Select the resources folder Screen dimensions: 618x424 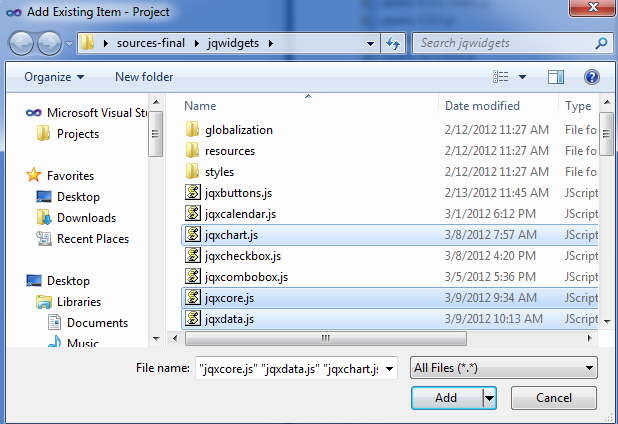(389, 151)
